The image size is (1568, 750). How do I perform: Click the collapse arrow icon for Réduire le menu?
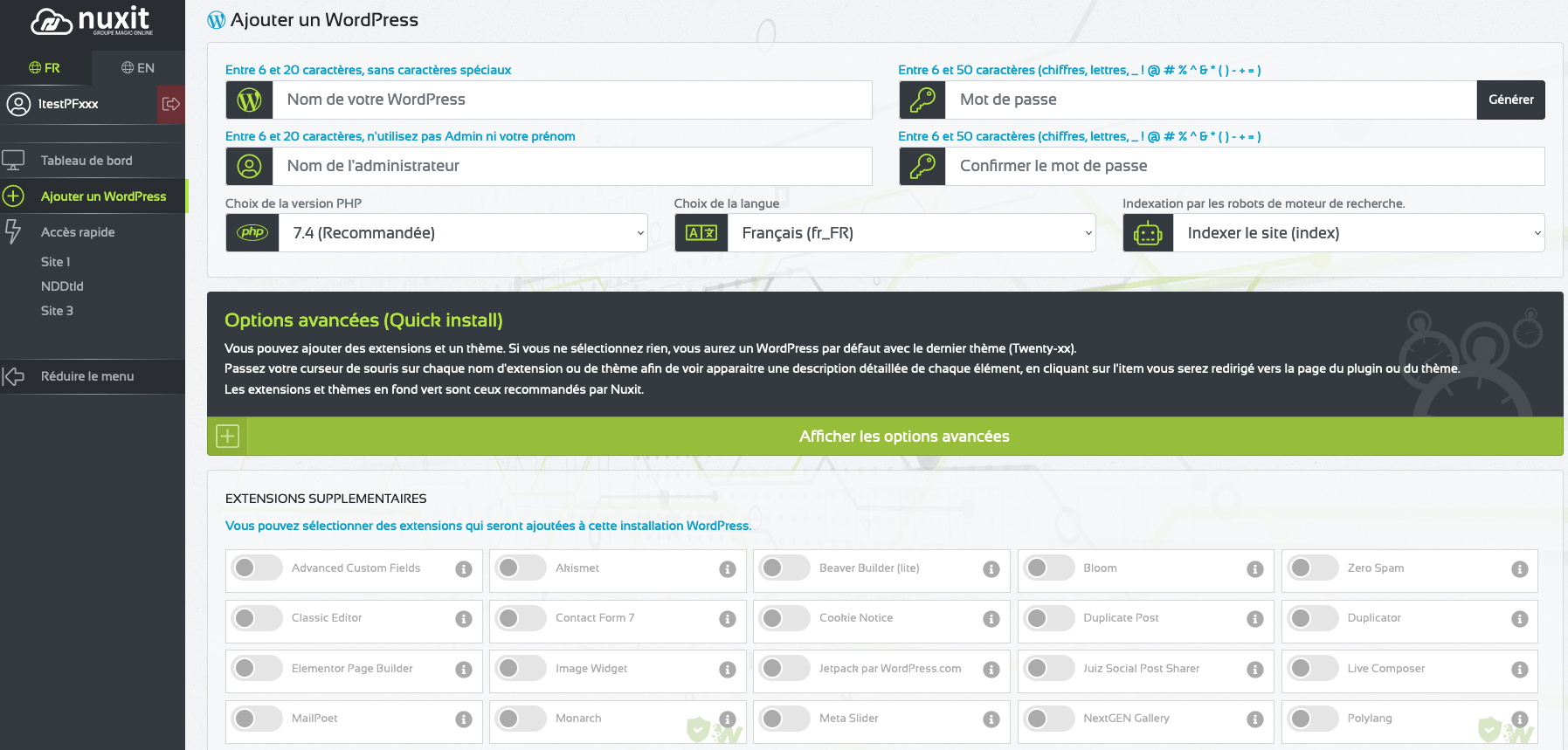pos(13,376)
